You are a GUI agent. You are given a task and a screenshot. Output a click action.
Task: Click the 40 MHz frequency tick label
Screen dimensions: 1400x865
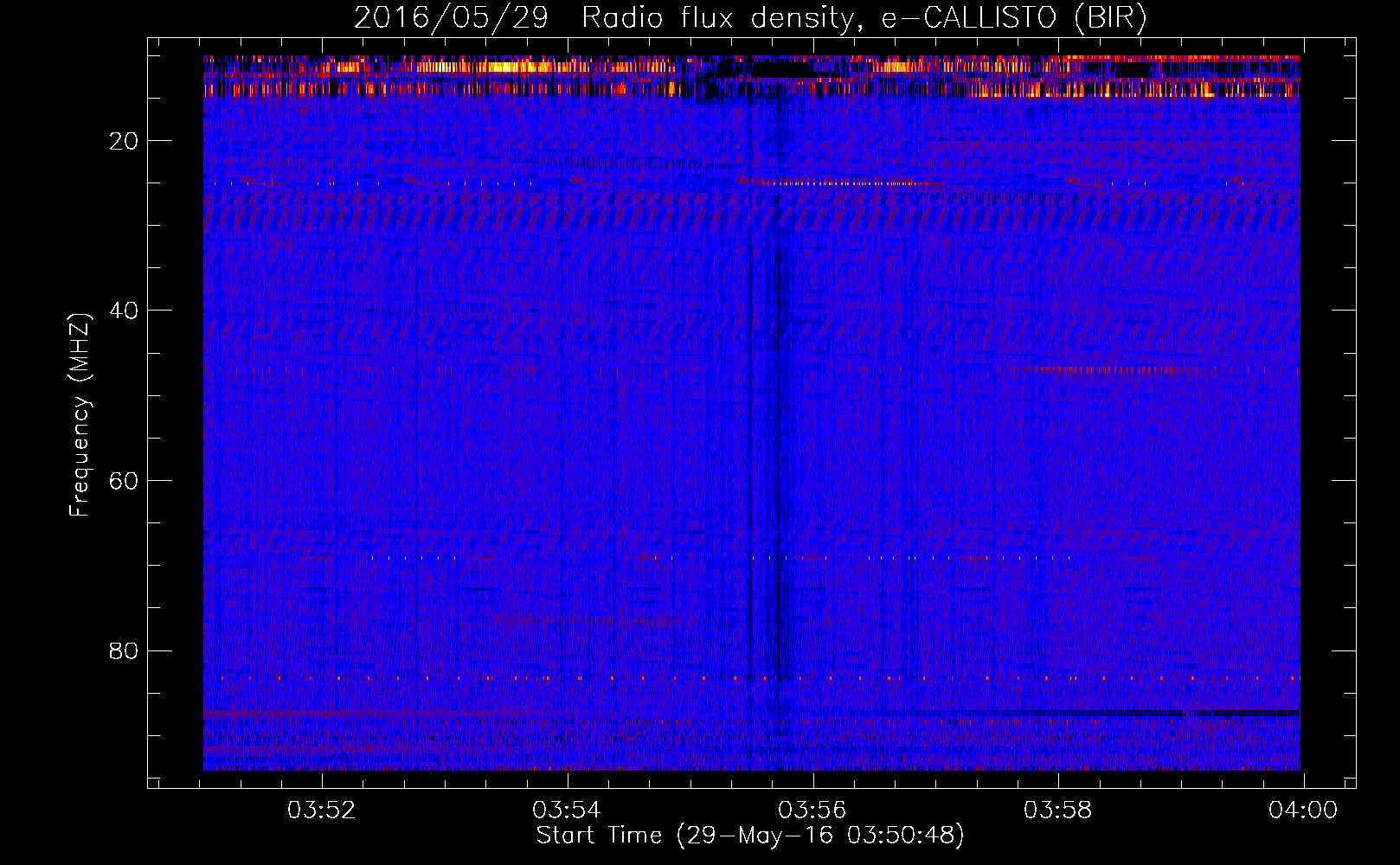pos(125,311)
